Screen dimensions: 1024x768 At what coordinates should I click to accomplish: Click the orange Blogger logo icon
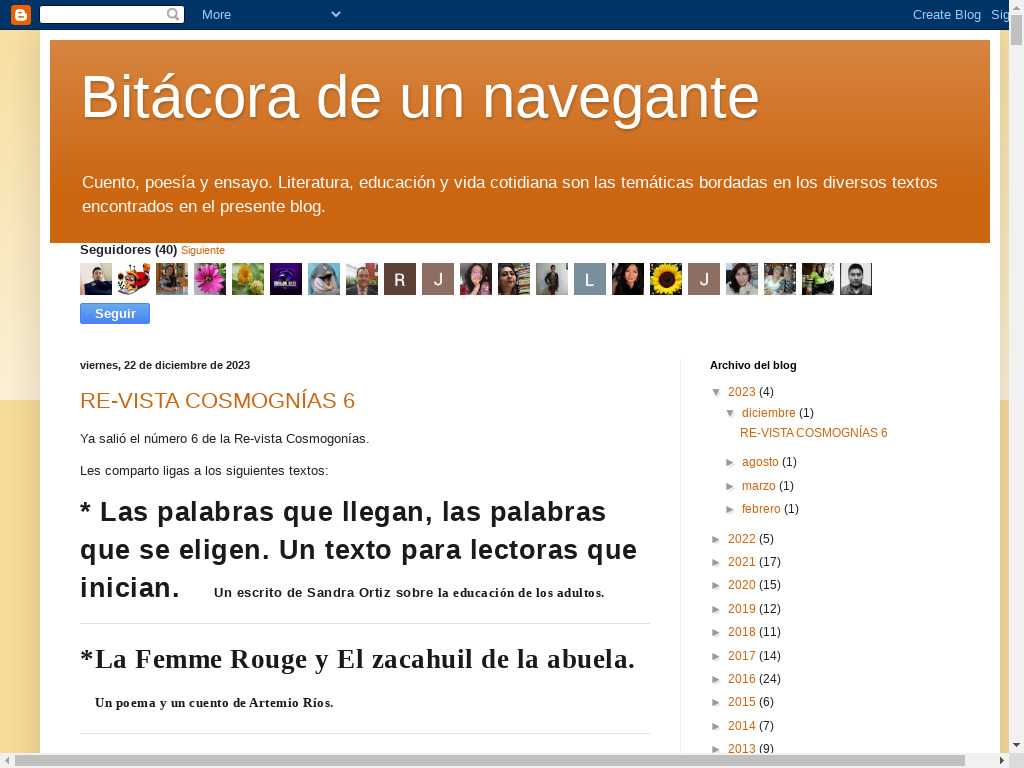pos(21,14)
